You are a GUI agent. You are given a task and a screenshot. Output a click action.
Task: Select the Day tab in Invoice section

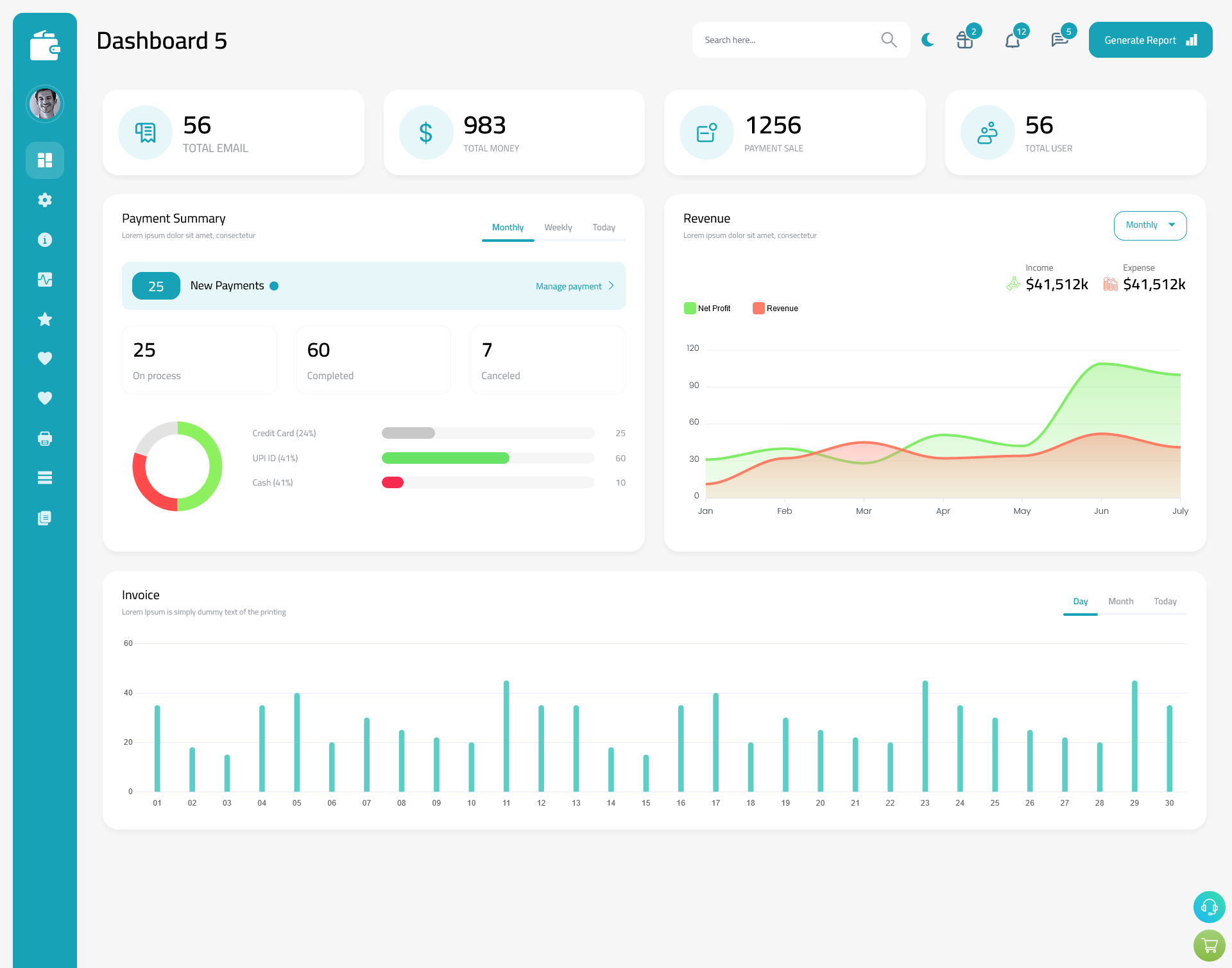coord(1078,601)
